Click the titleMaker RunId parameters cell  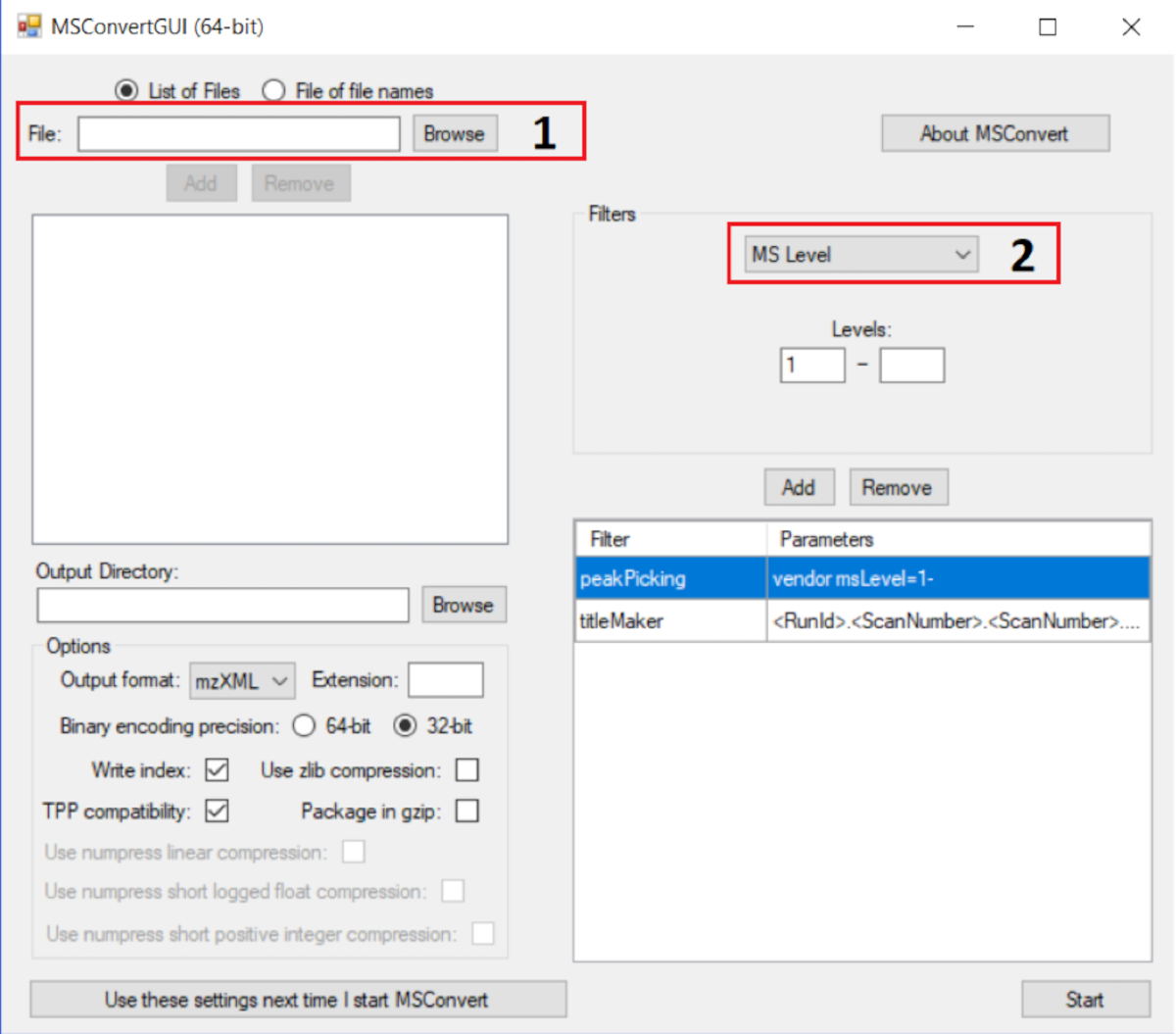pyautogui.click(x=958, y=620)
